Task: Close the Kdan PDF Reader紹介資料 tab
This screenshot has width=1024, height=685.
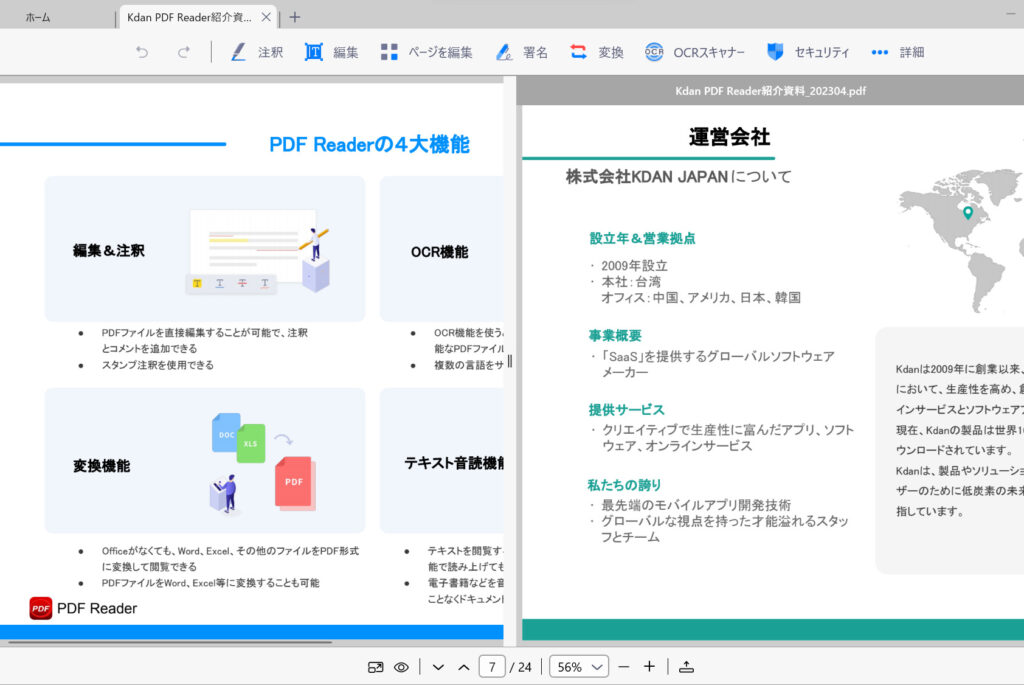Action: [x=266, y=18]
